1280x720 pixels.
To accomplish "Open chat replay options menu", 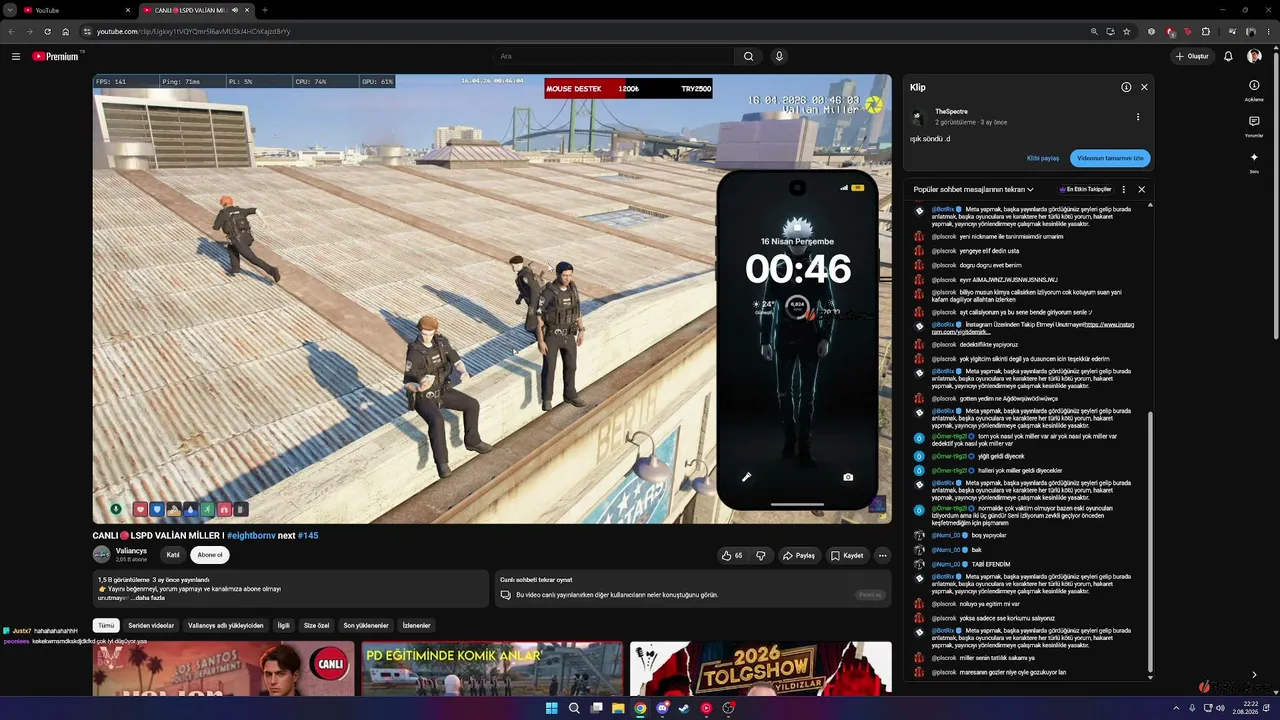I will pyautogui.click(x=1124, y=189).
